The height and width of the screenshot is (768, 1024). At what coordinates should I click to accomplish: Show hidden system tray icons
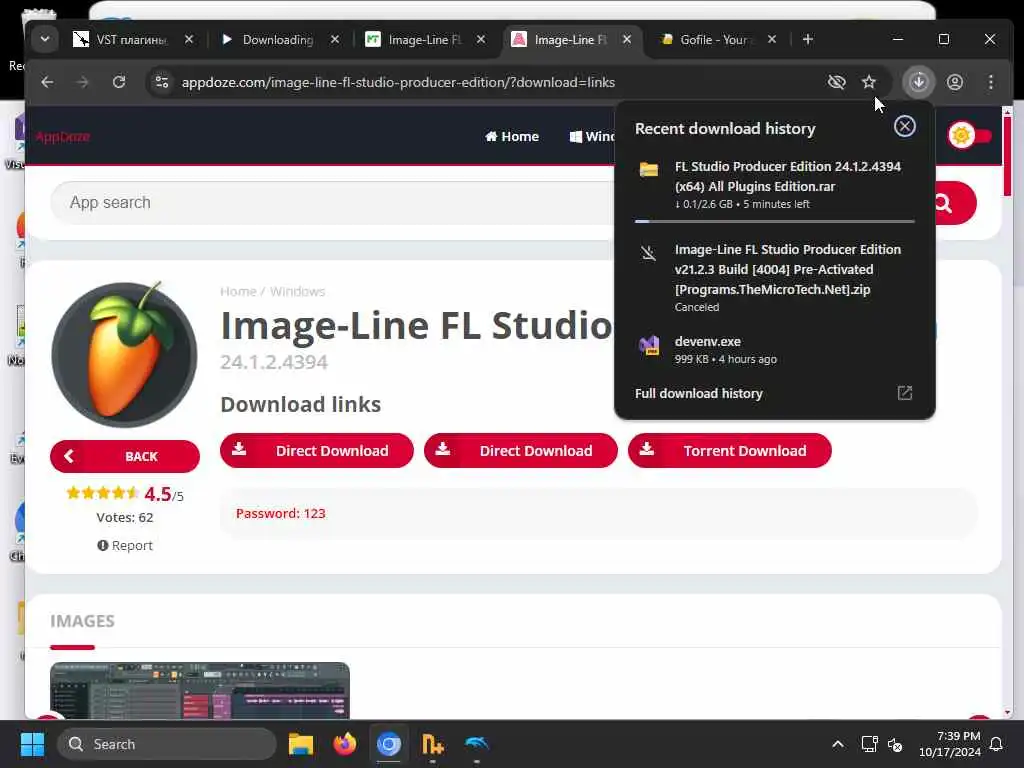837,744
